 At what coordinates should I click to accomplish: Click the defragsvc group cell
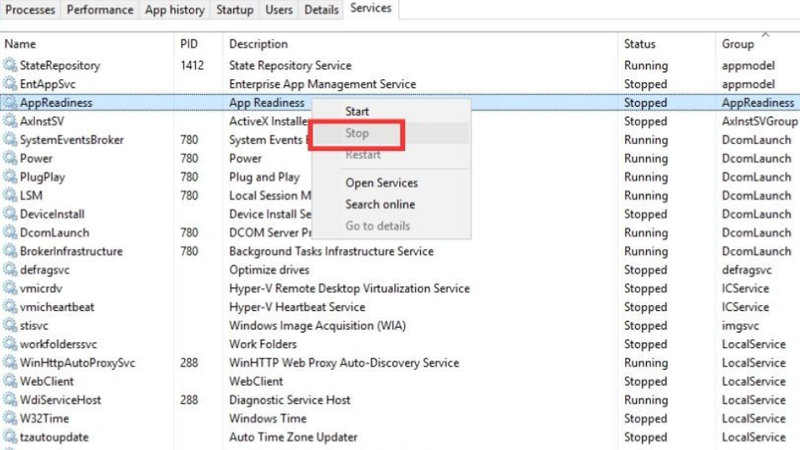[x=746, y=270]
